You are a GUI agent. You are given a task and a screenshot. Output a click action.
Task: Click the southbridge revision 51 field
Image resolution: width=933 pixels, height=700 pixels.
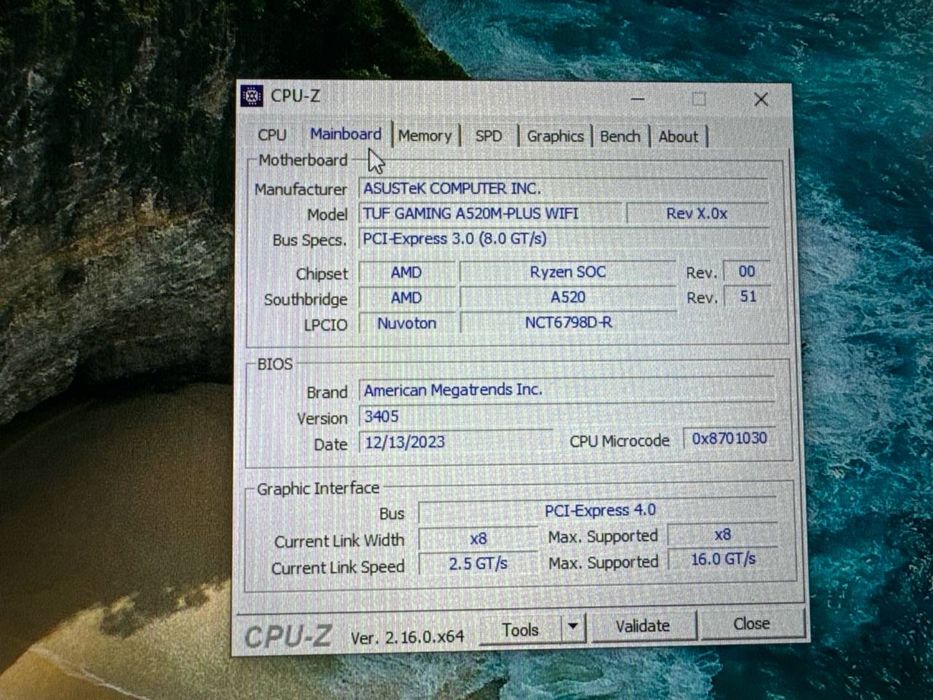[748, 296]
